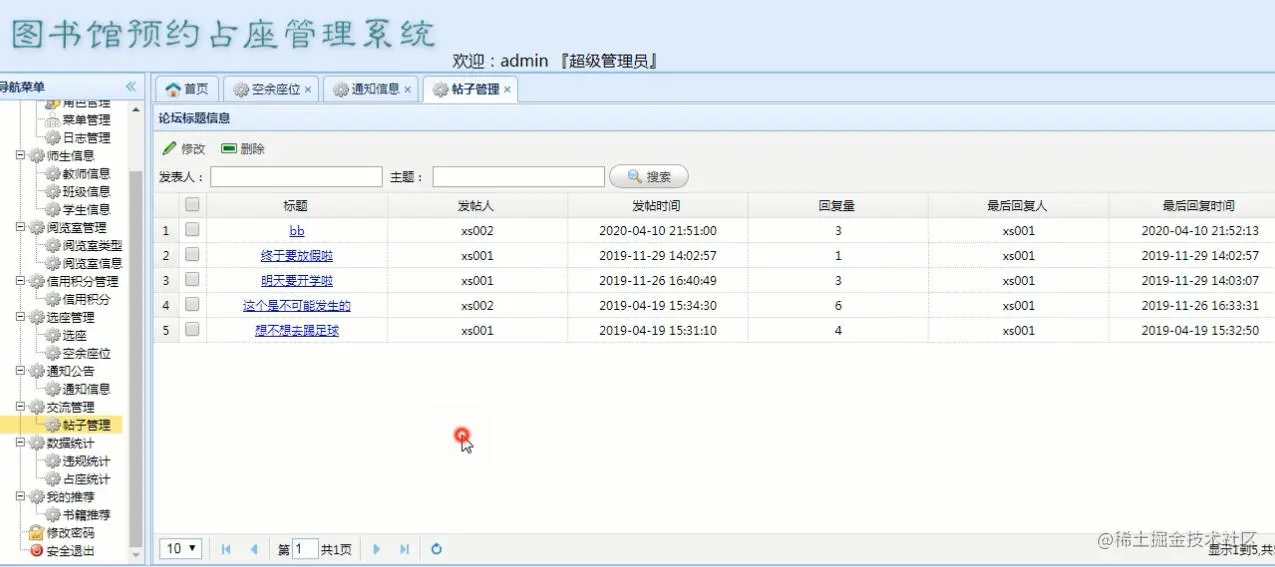Image resolution: width=1275 pixels, height=567 pixels.
Task: Check the box for 这个是不可能发生的 row
Action: tap(192, 305)
